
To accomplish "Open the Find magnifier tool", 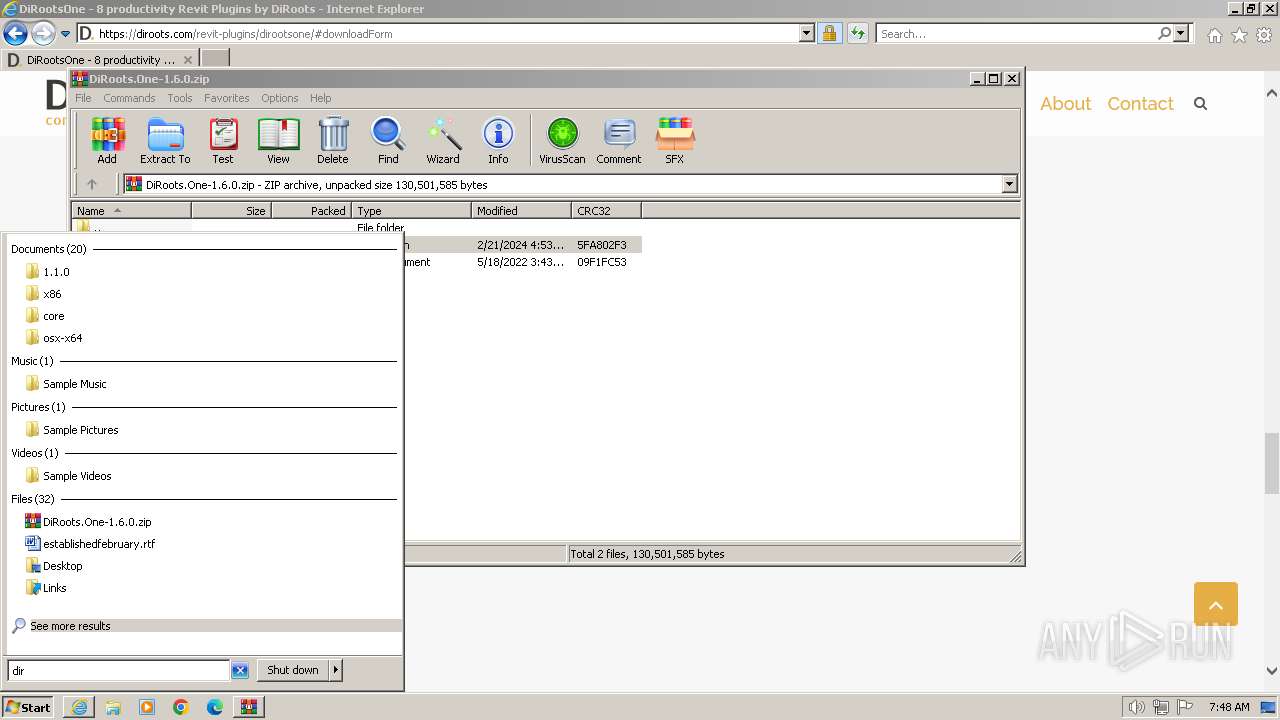I will [x=388, y=140].
